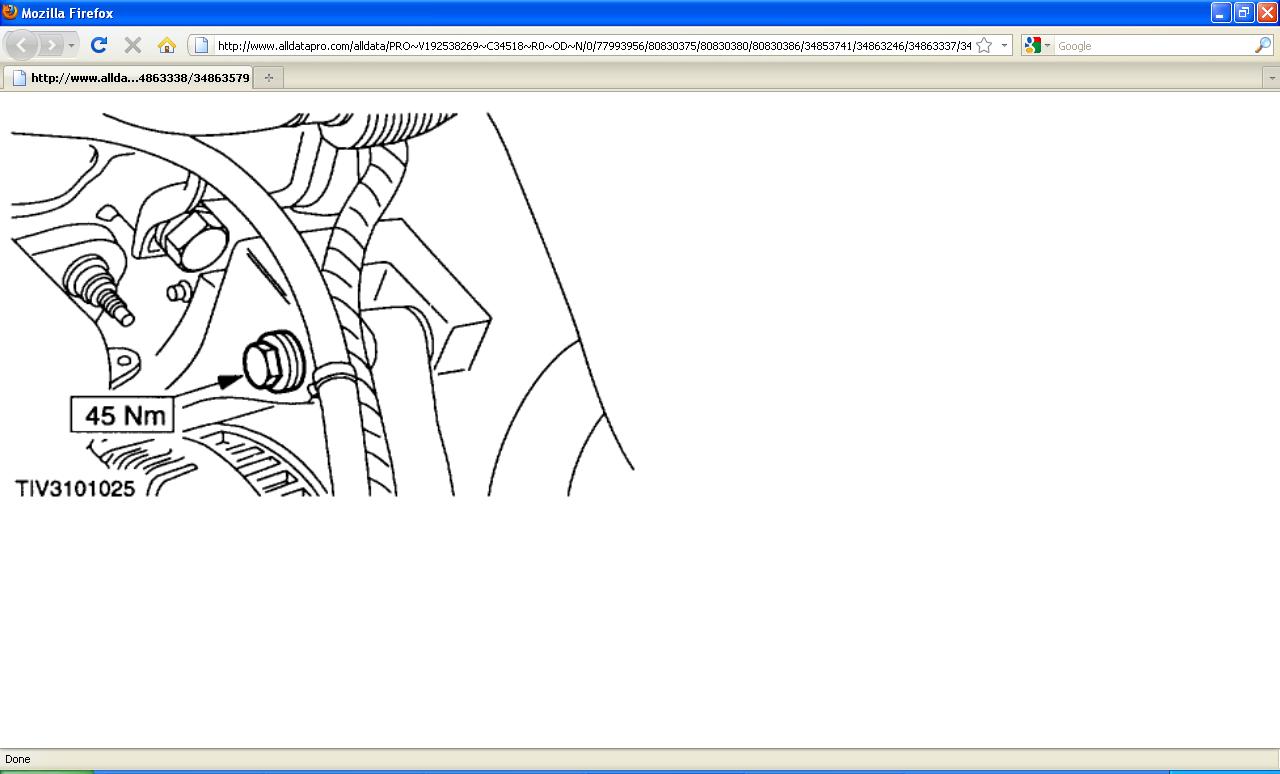The image size is (1280, 774).
Task: Open a new tab
Action: pos(269,78)
